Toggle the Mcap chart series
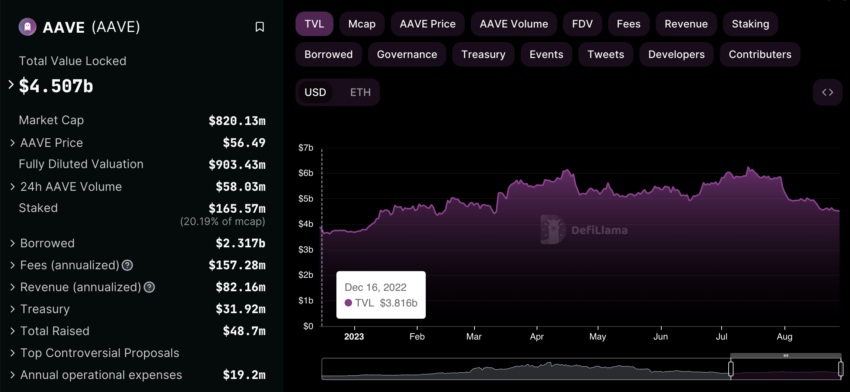 [362, 24]
